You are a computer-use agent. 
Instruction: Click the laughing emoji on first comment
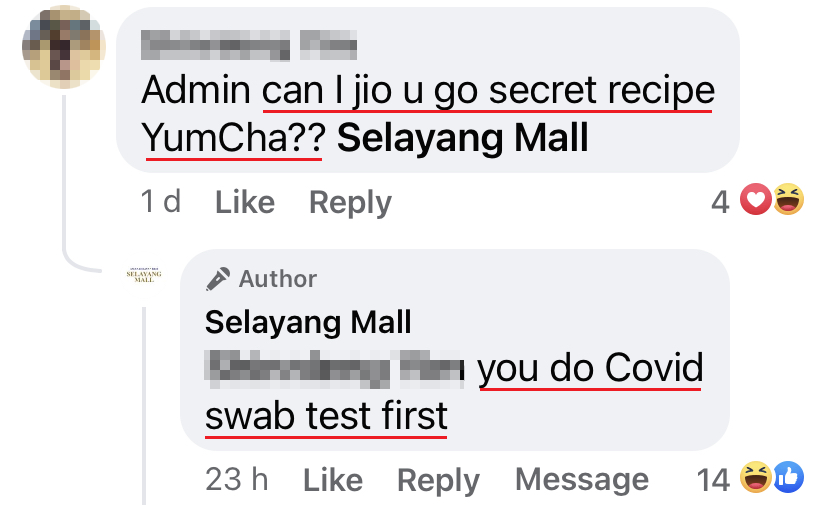788,199
